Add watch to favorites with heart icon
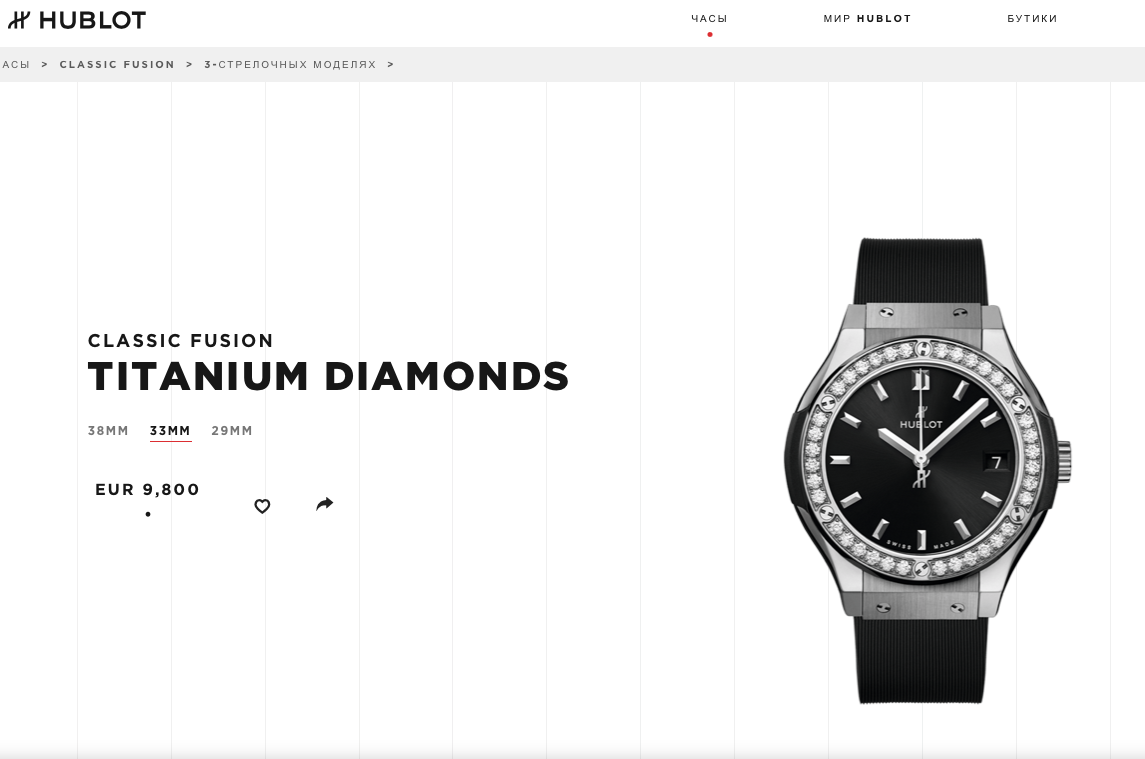 262,506
